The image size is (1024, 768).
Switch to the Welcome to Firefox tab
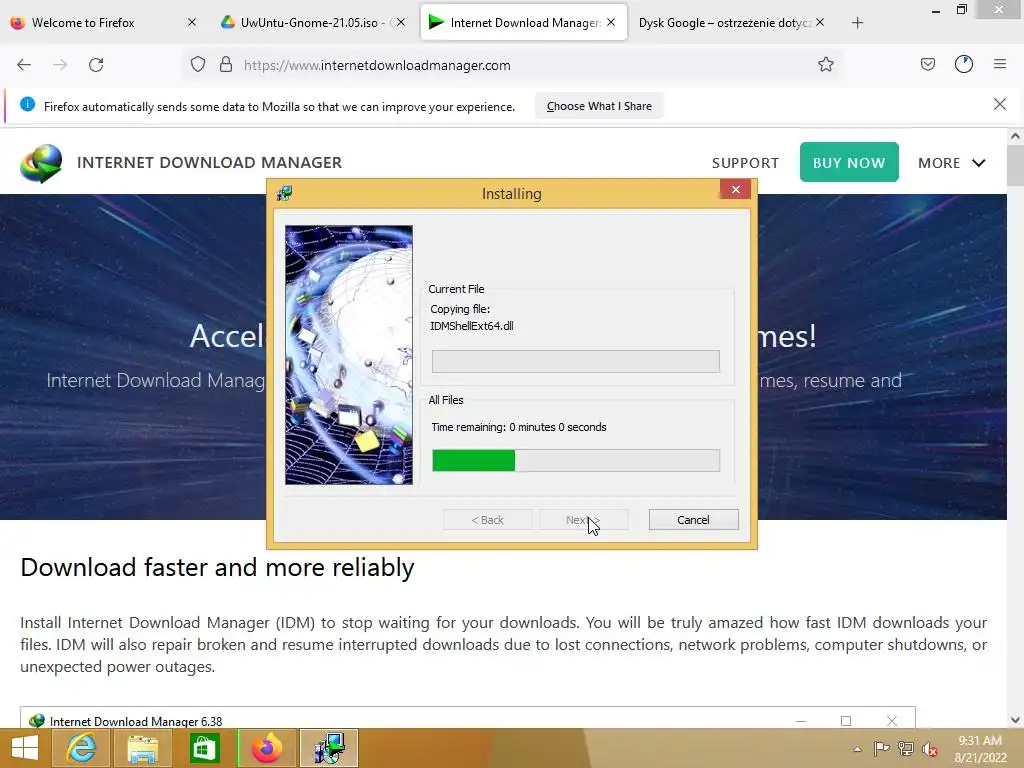tap(103, 22)
